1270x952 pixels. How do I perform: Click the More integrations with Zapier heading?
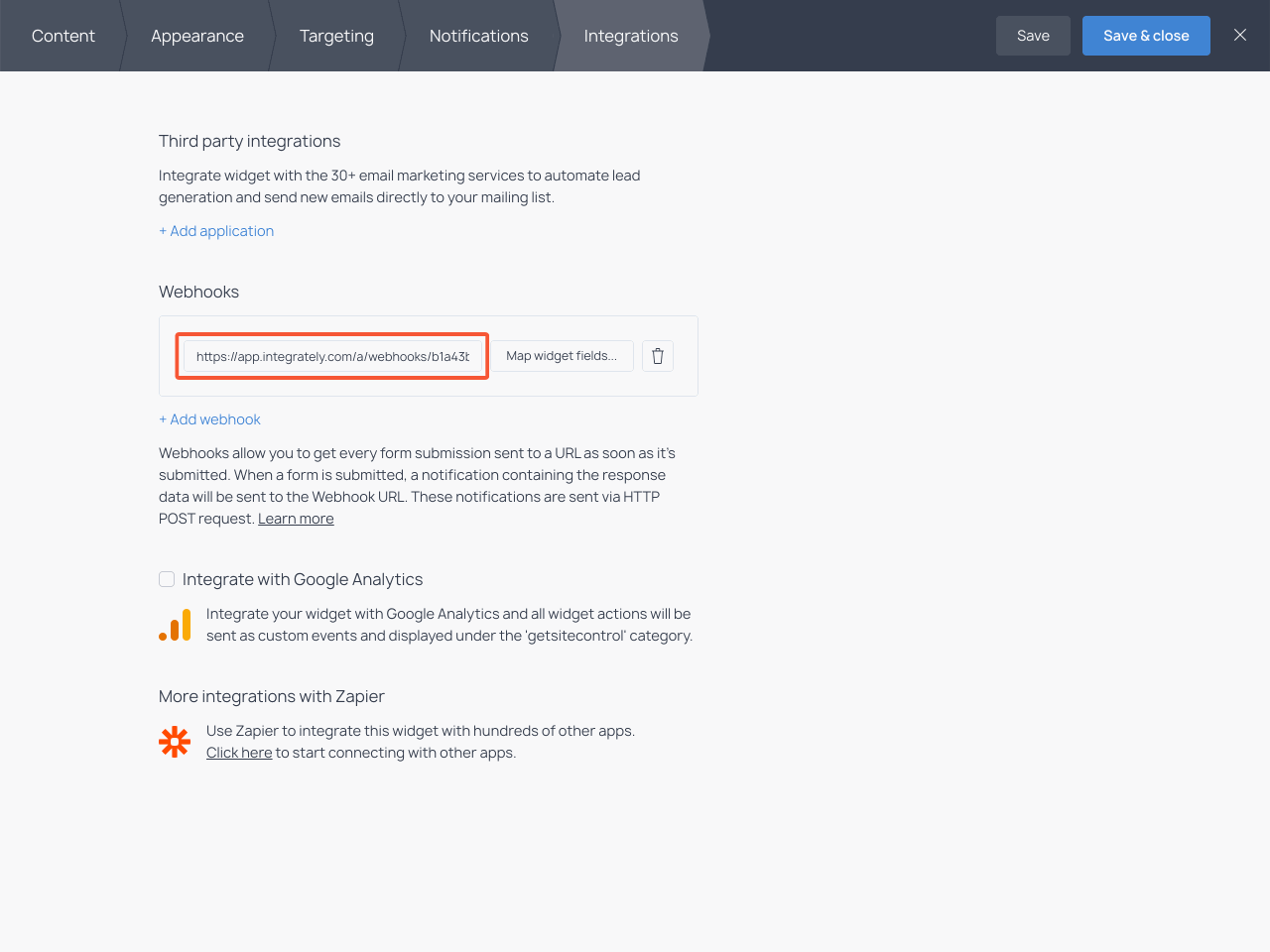click(271, 696)
